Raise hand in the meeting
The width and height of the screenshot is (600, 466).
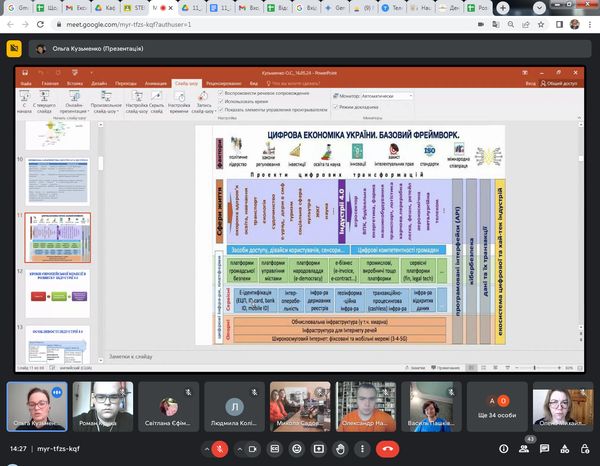pos(341,450)
